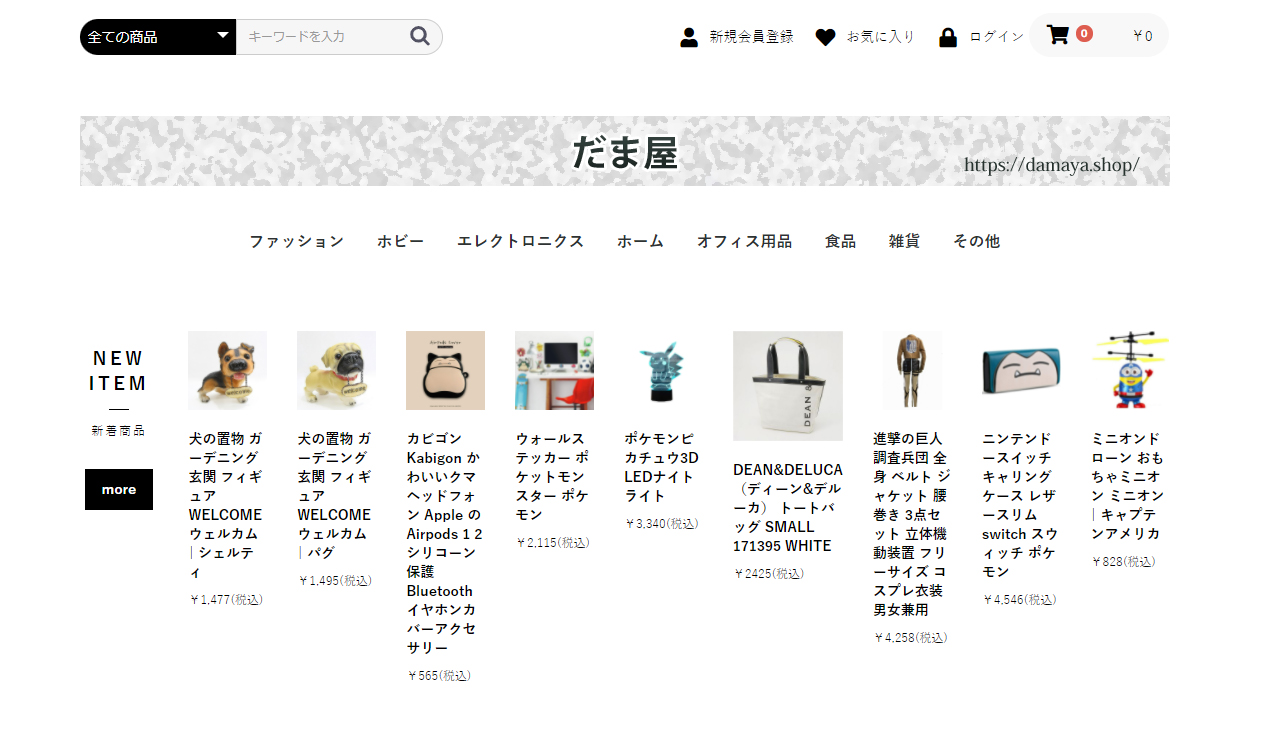Open the pug dog figurine thumbnail

336,370
